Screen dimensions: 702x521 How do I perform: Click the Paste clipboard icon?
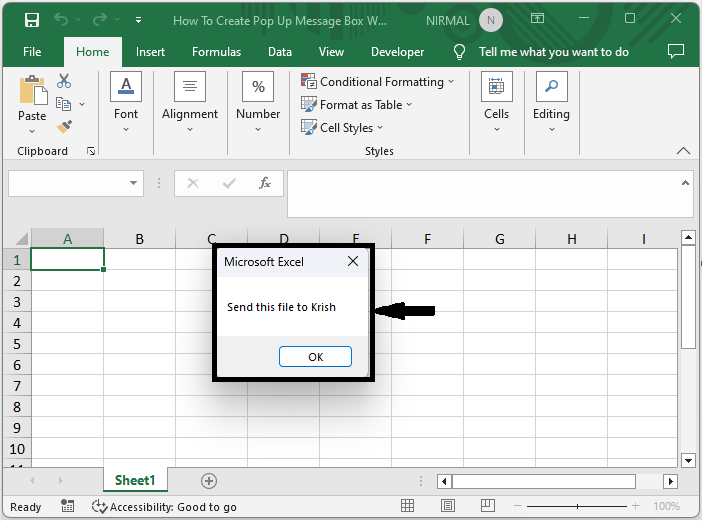click(33, 90)
